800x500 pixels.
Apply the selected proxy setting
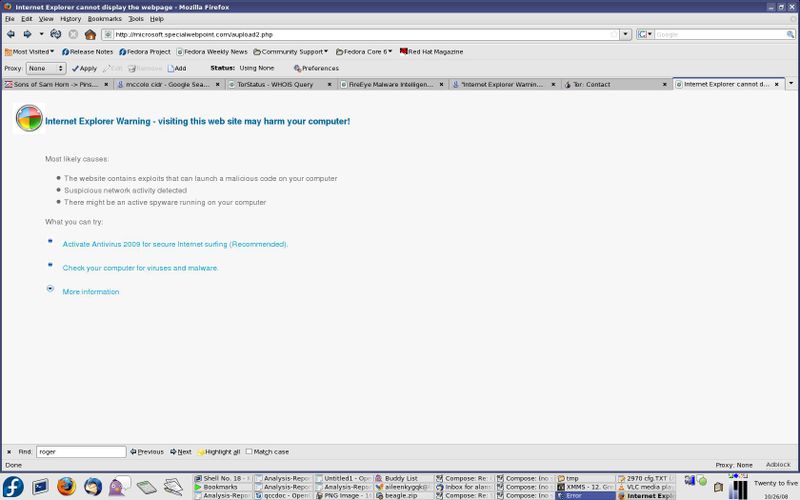point(84,68)
